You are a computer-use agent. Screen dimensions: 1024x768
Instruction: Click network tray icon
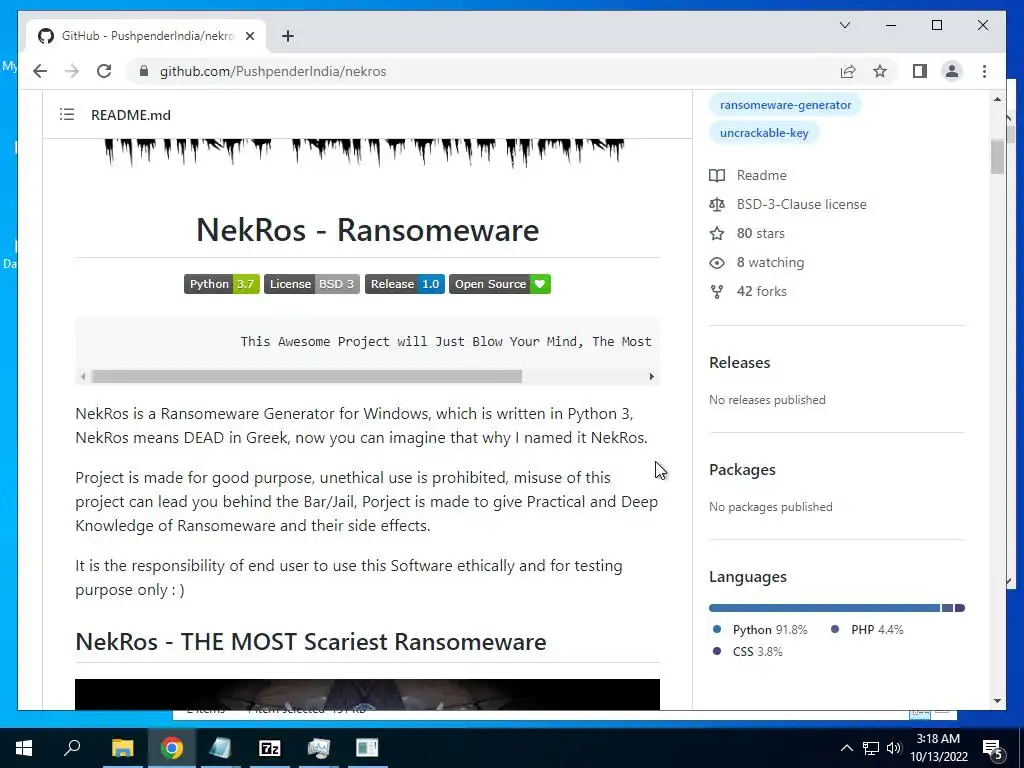pos(871,748)
